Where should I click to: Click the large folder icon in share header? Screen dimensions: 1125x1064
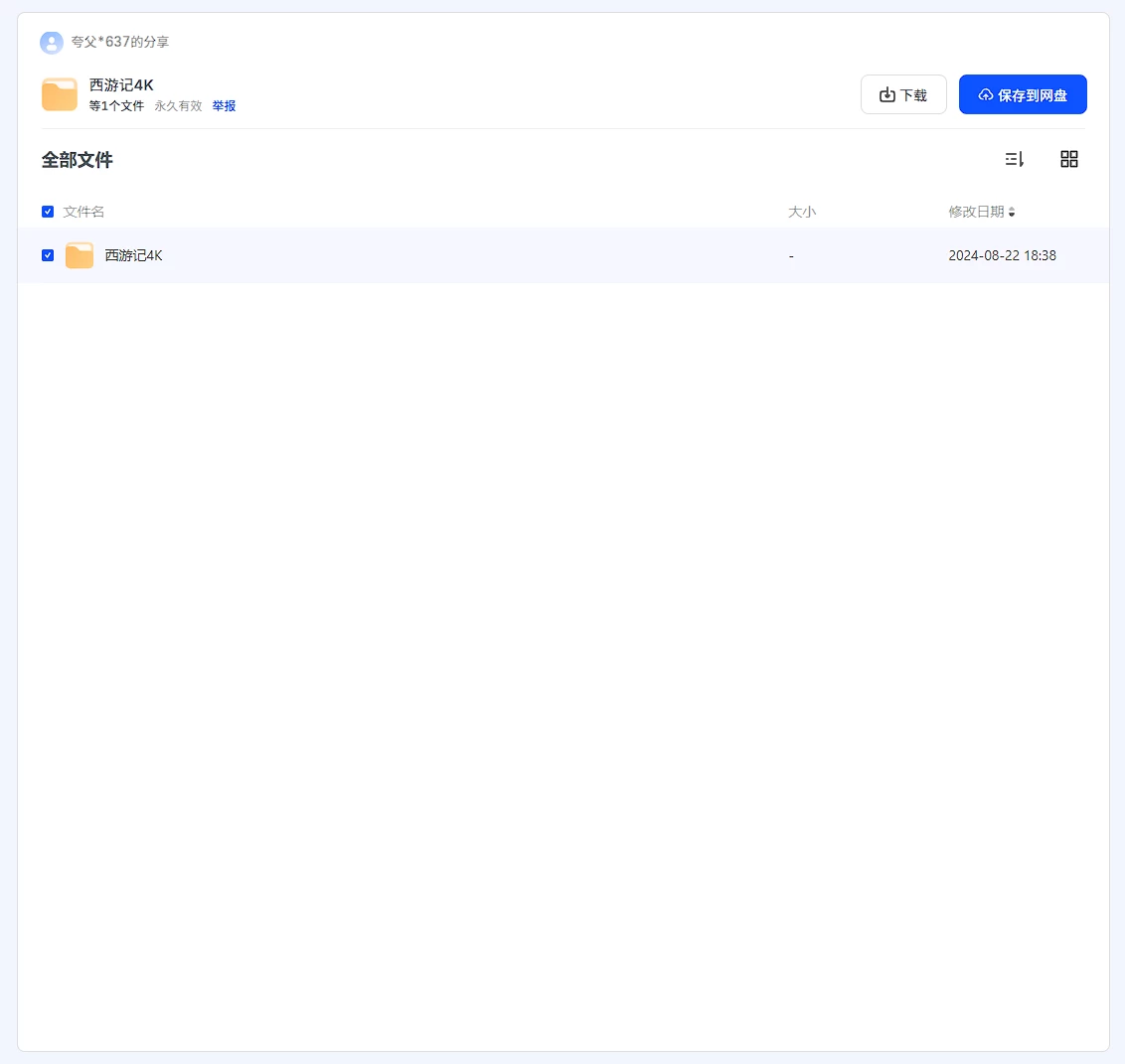click(60, 94)
